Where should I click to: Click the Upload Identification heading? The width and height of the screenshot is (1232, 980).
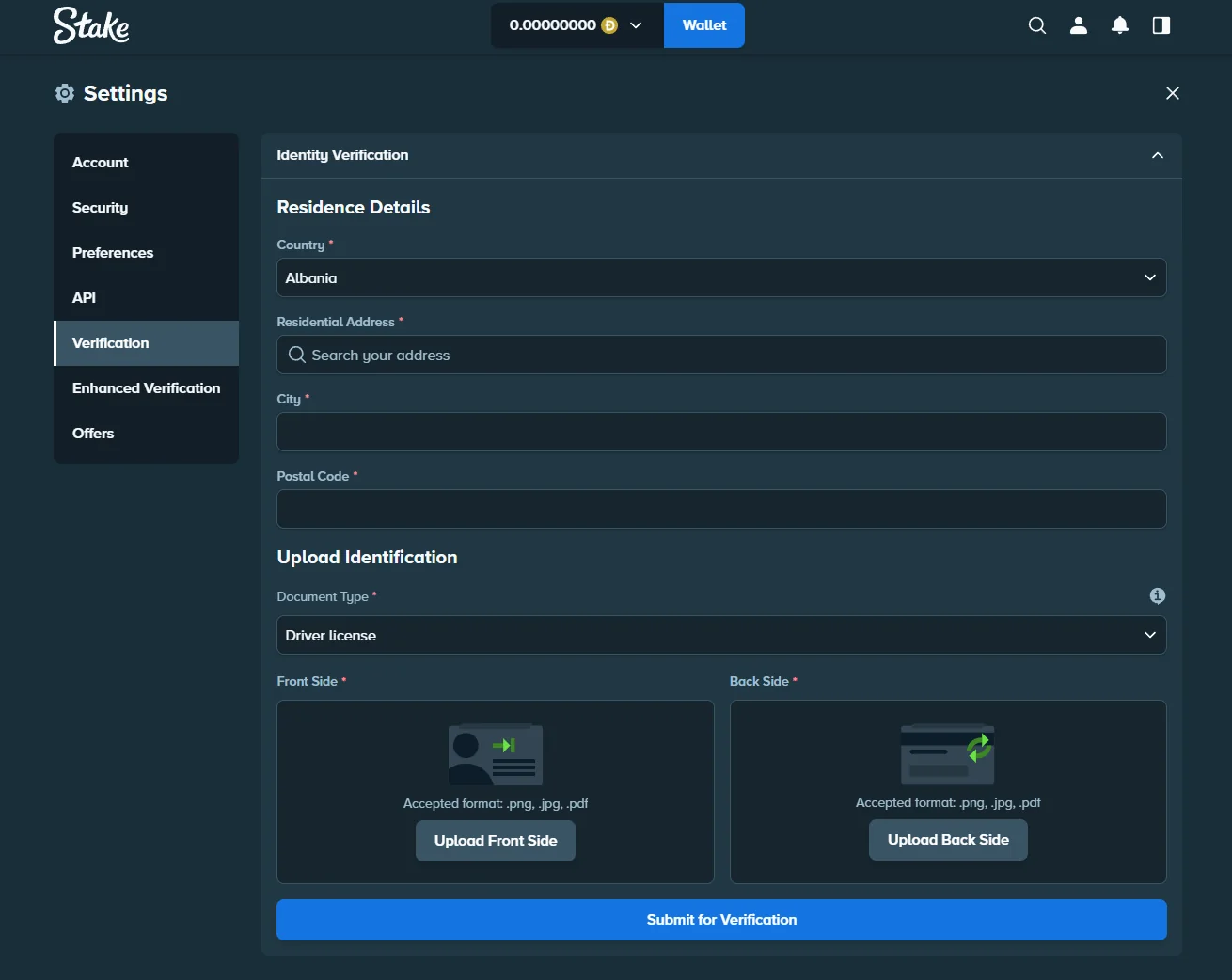pyautogui.click(x=367, y=558)
